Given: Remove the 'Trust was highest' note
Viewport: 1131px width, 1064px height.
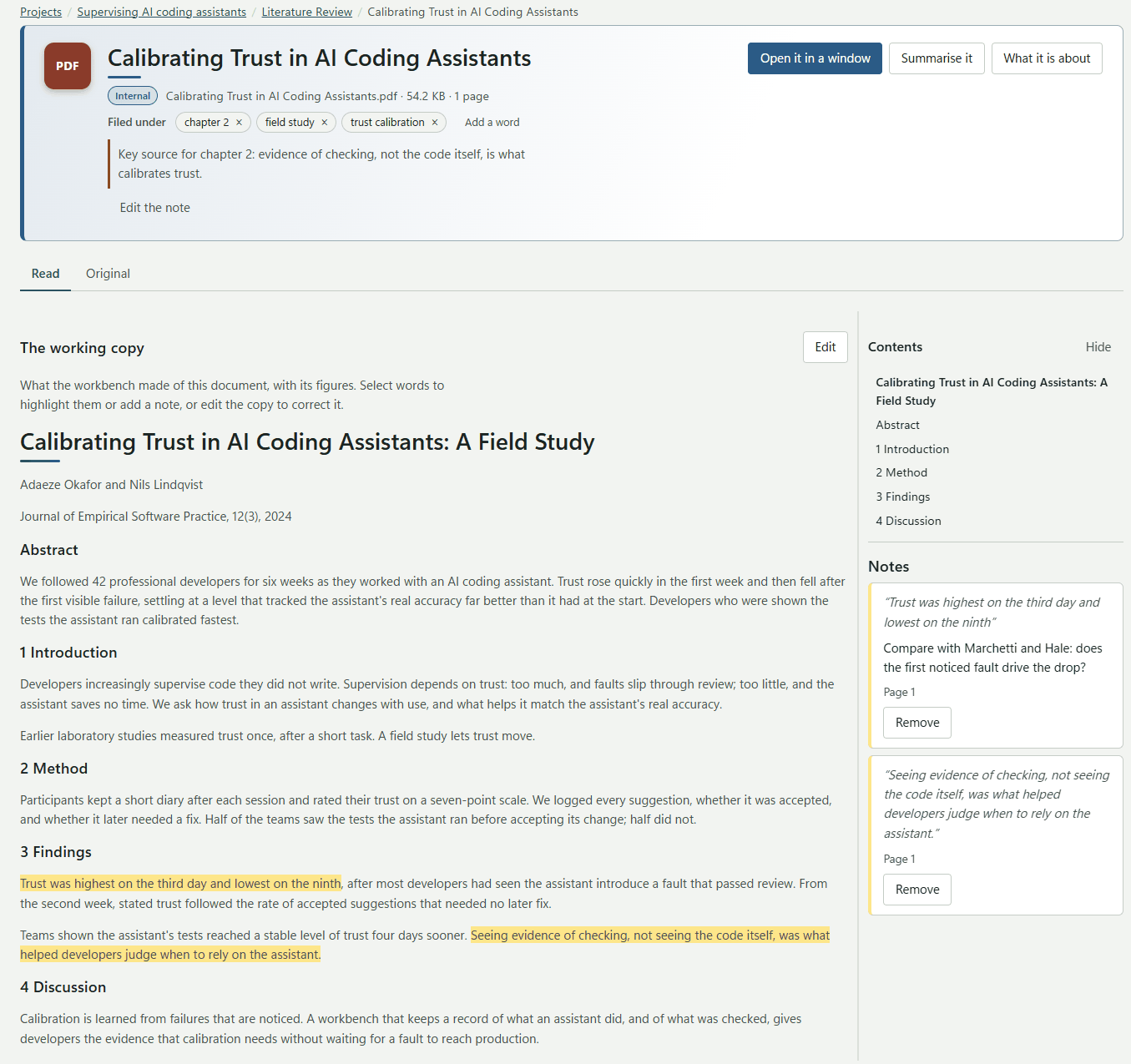Looking at the screenshot, I should (917, 723).
